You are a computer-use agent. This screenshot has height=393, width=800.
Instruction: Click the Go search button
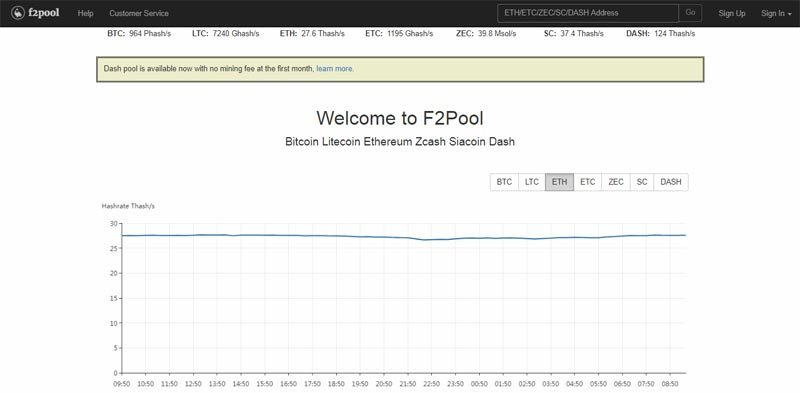point(690,13)
